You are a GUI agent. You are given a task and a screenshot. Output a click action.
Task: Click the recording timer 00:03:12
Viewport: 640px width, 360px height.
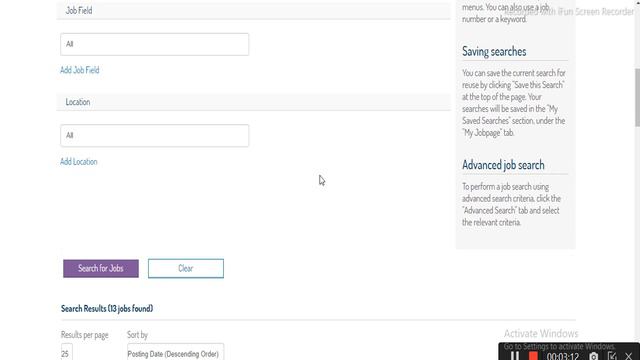[x=562, y=356]
